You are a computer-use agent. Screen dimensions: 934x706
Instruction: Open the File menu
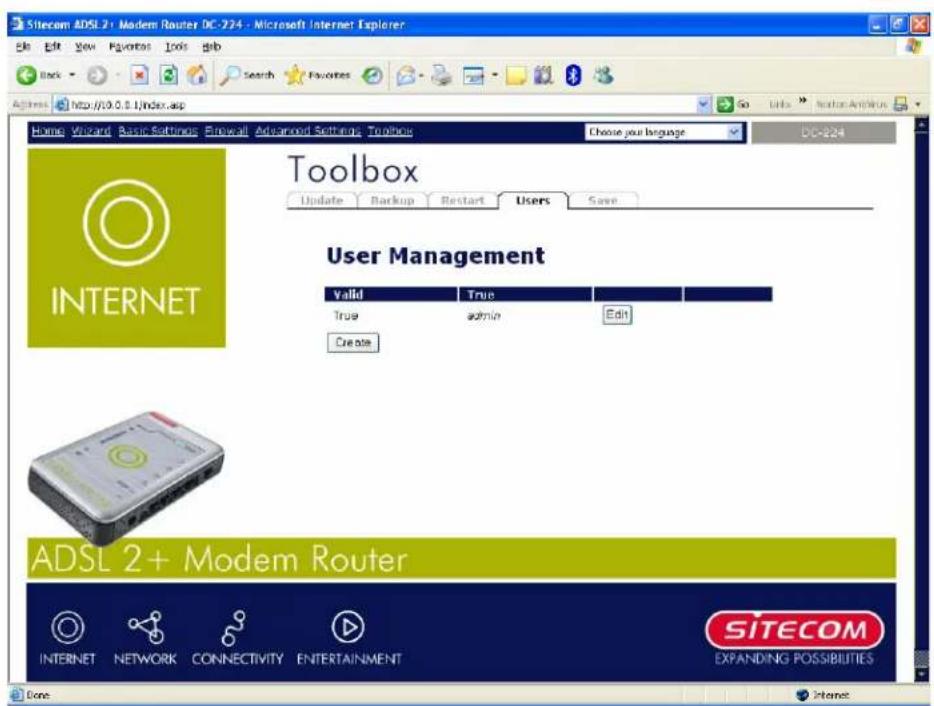[23, 46]
